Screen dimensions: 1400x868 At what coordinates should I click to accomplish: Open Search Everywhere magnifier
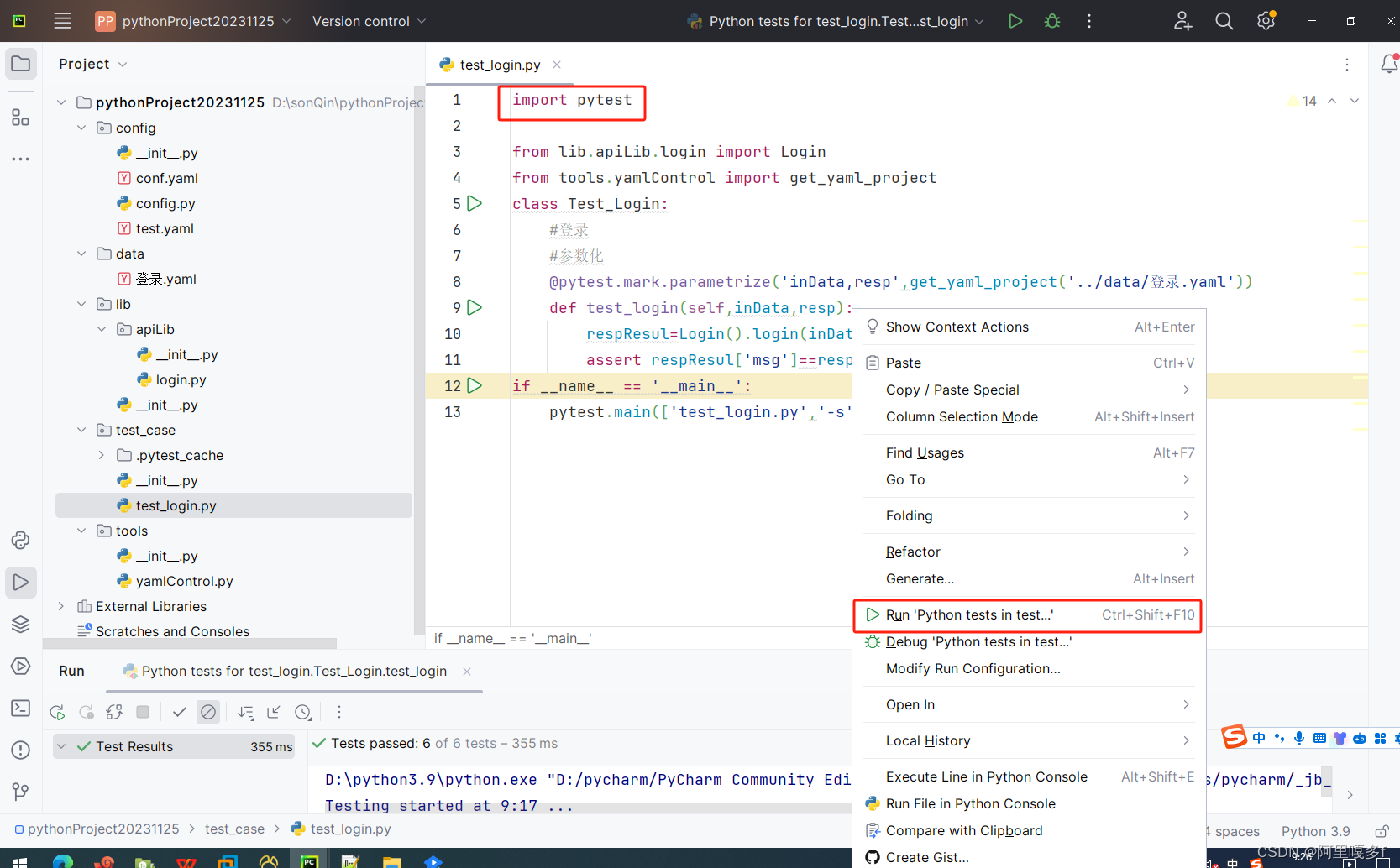tap(1224, 21)
